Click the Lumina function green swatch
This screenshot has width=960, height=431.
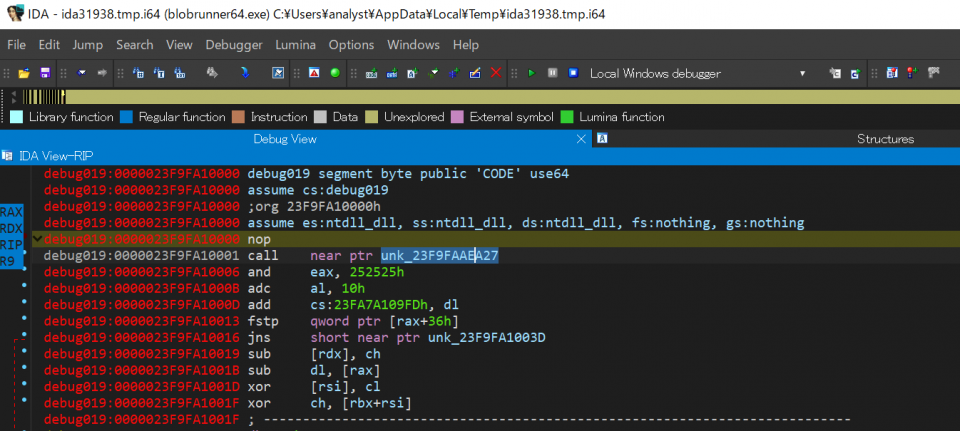click(x=567, y=117)
